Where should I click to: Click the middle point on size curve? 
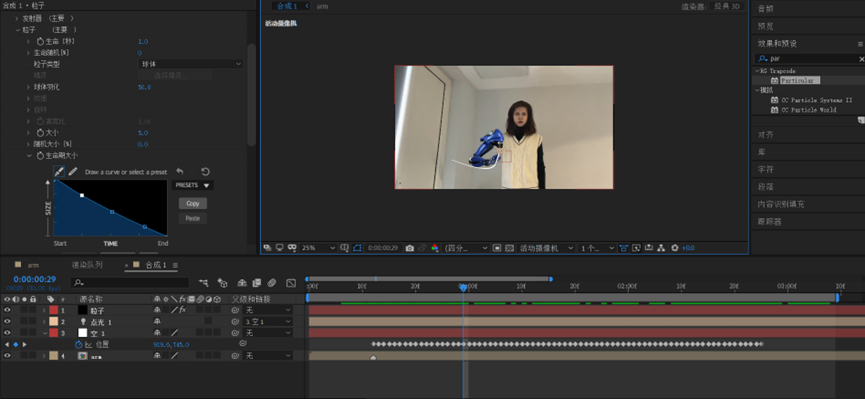click(112, 212)
